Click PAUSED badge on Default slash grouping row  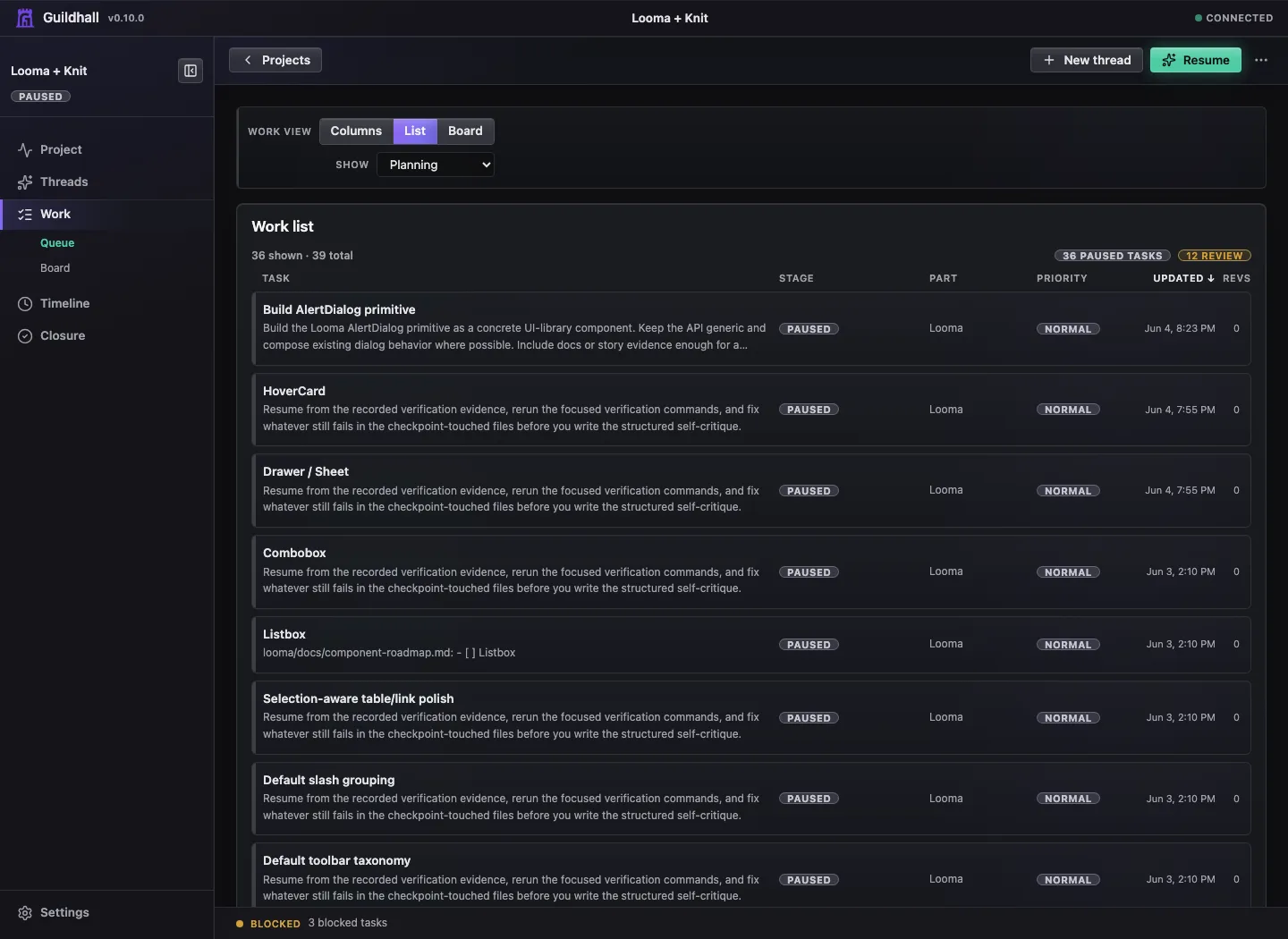tap(809, 799)
